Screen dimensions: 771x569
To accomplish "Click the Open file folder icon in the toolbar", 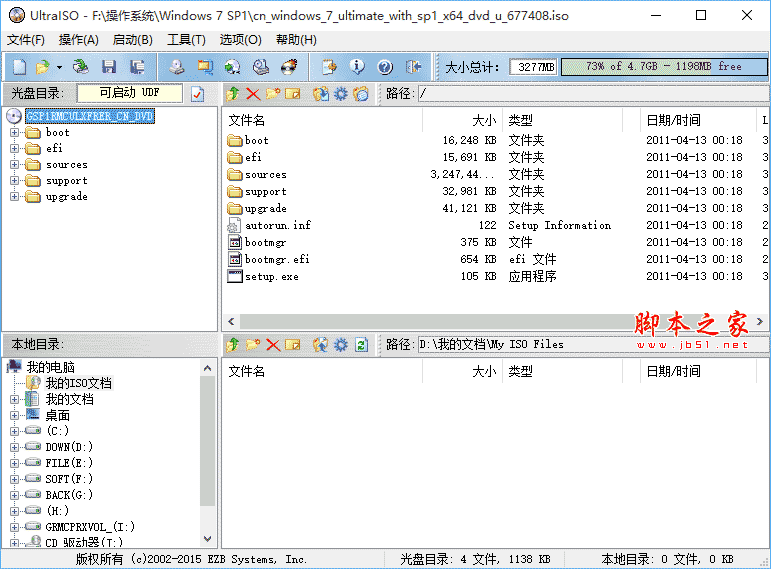I will tap(43, 66).
